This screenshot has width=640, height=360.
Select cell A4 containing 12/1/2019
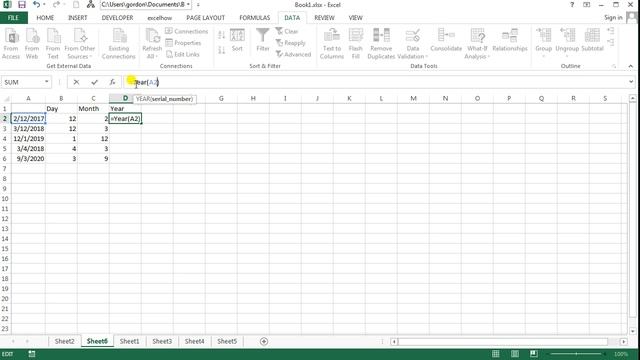point(28,138)
